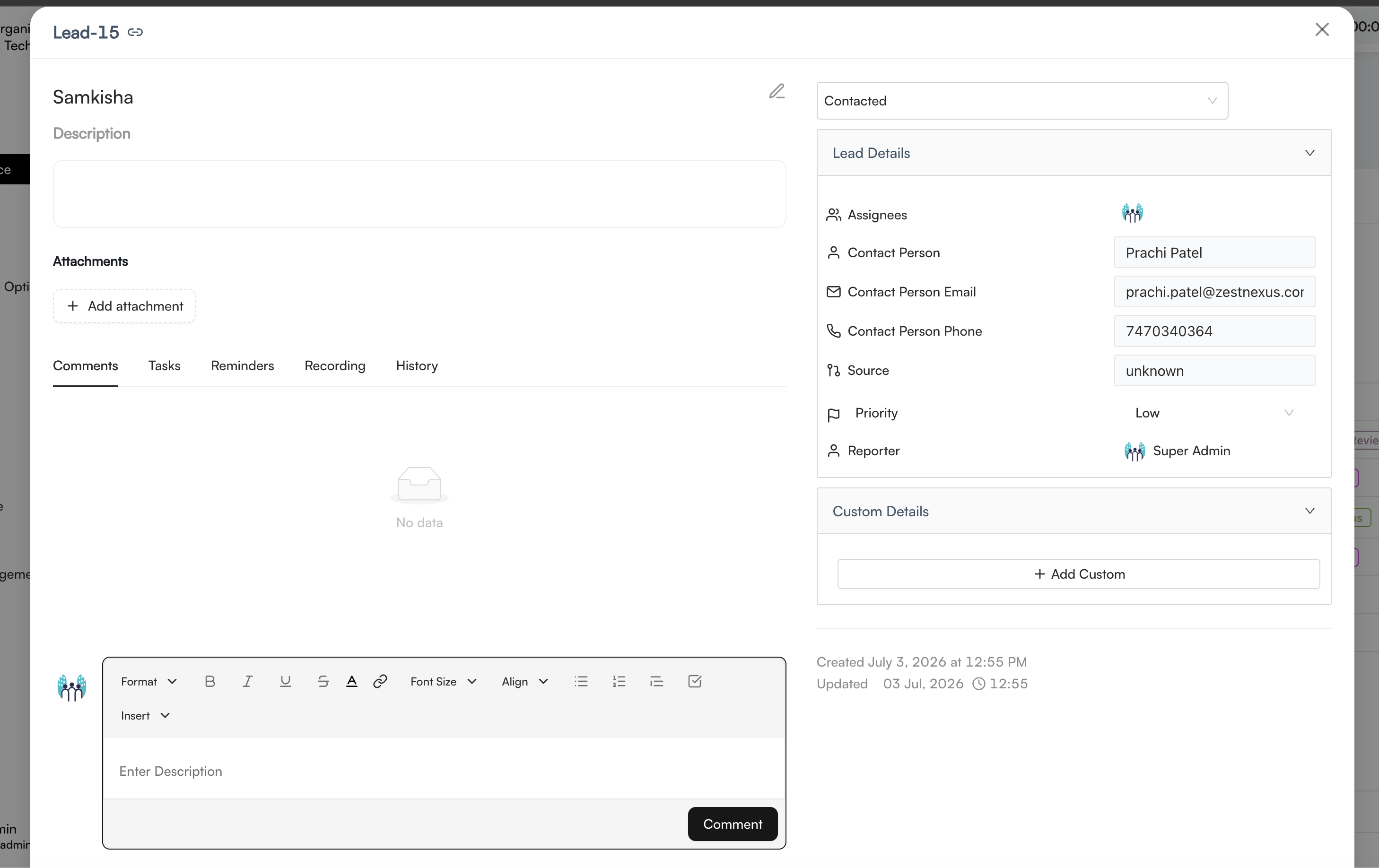1379x868 pixels.
Task: Click the Assignees avatar icon
Action: (x=1132, y=213)
